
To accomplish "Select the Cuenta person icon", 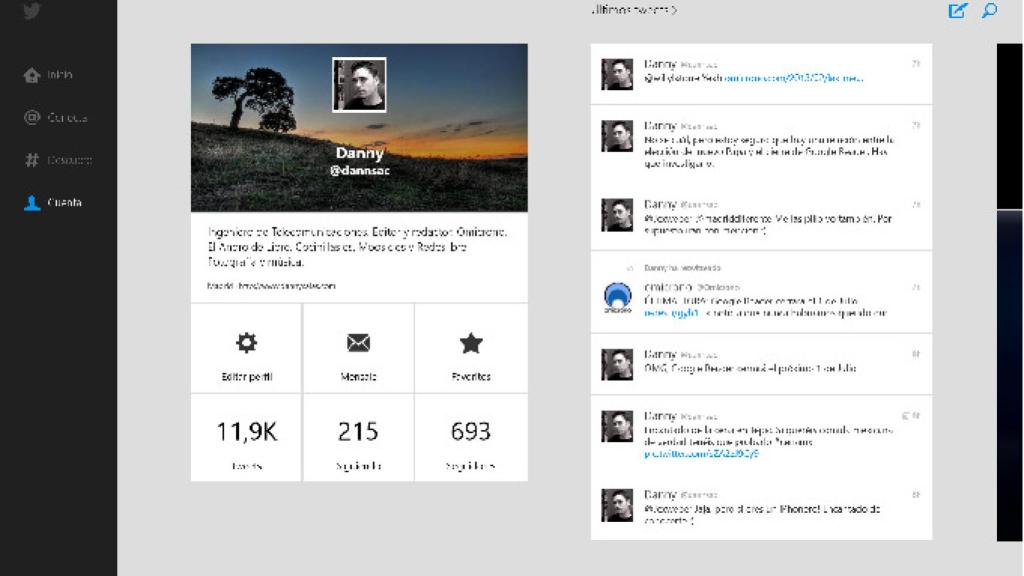I will click(34, 202).
